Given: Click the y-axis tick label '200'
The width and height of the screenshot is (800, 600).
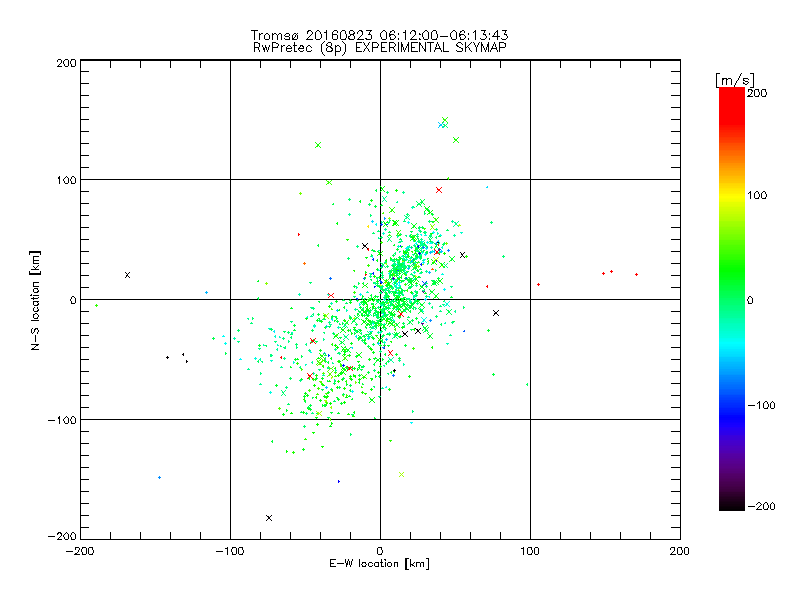Looking at the screenshot, I should pos(66,63).
